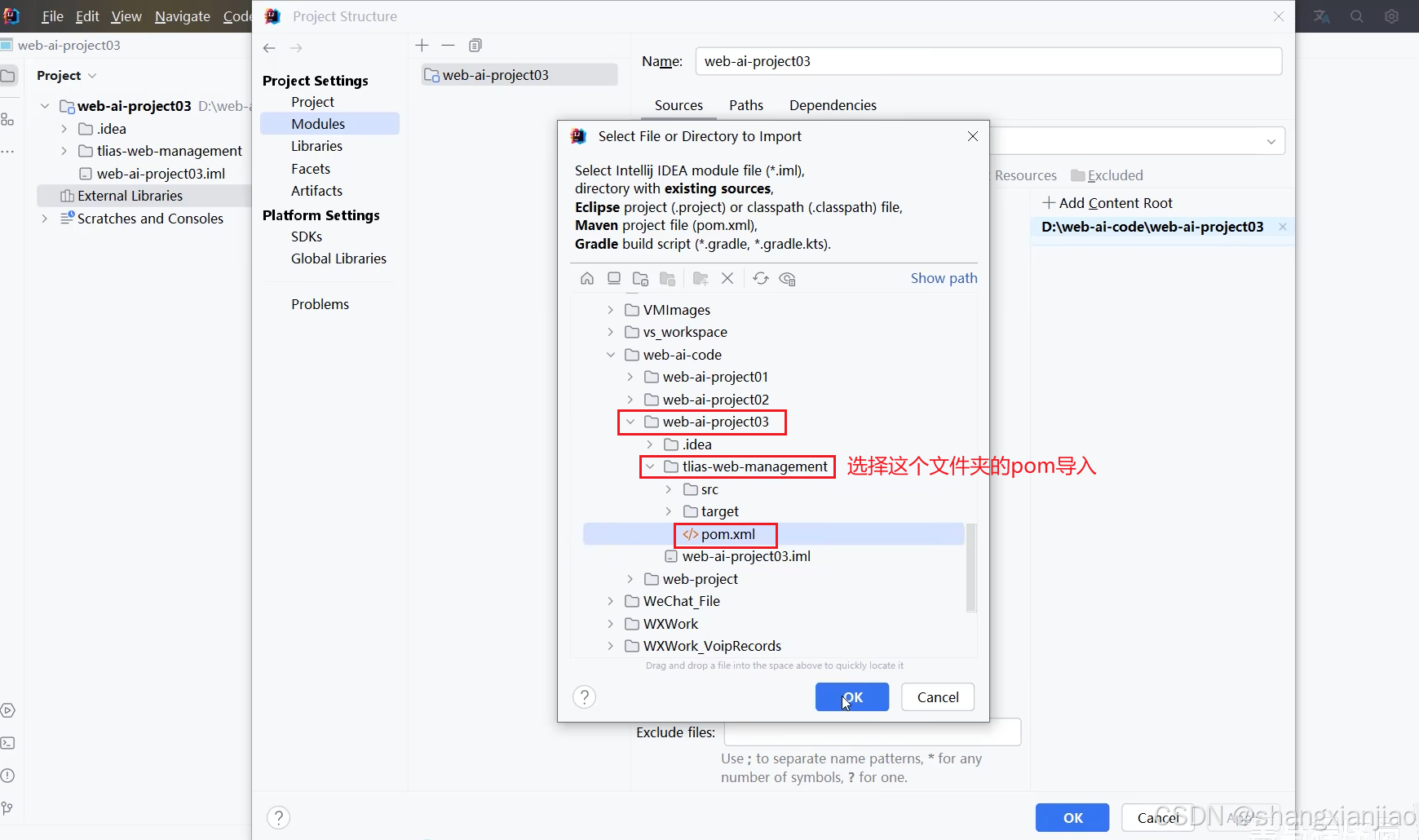1419x840 pixels.
Task: Open the Git tool window icon
Action: point(7,808)
